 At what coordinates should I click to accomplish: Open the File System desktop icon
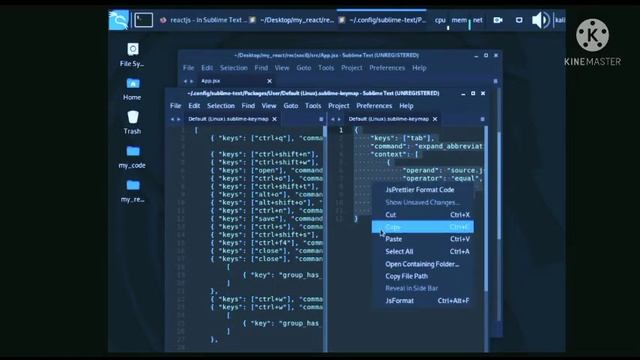coord(132,55)
